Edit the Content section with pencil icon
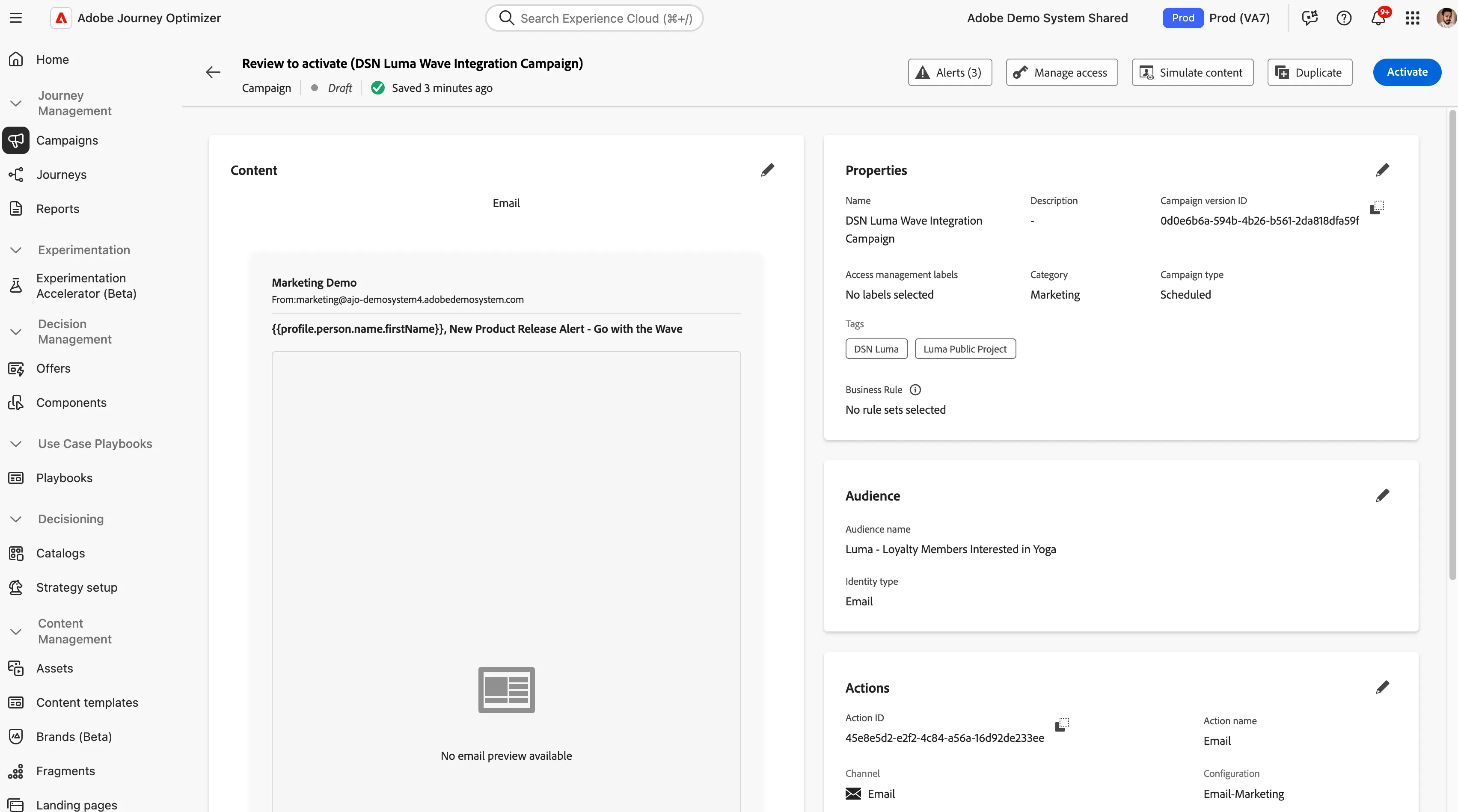The image size is (1458, 812). [x=767, y=170]
